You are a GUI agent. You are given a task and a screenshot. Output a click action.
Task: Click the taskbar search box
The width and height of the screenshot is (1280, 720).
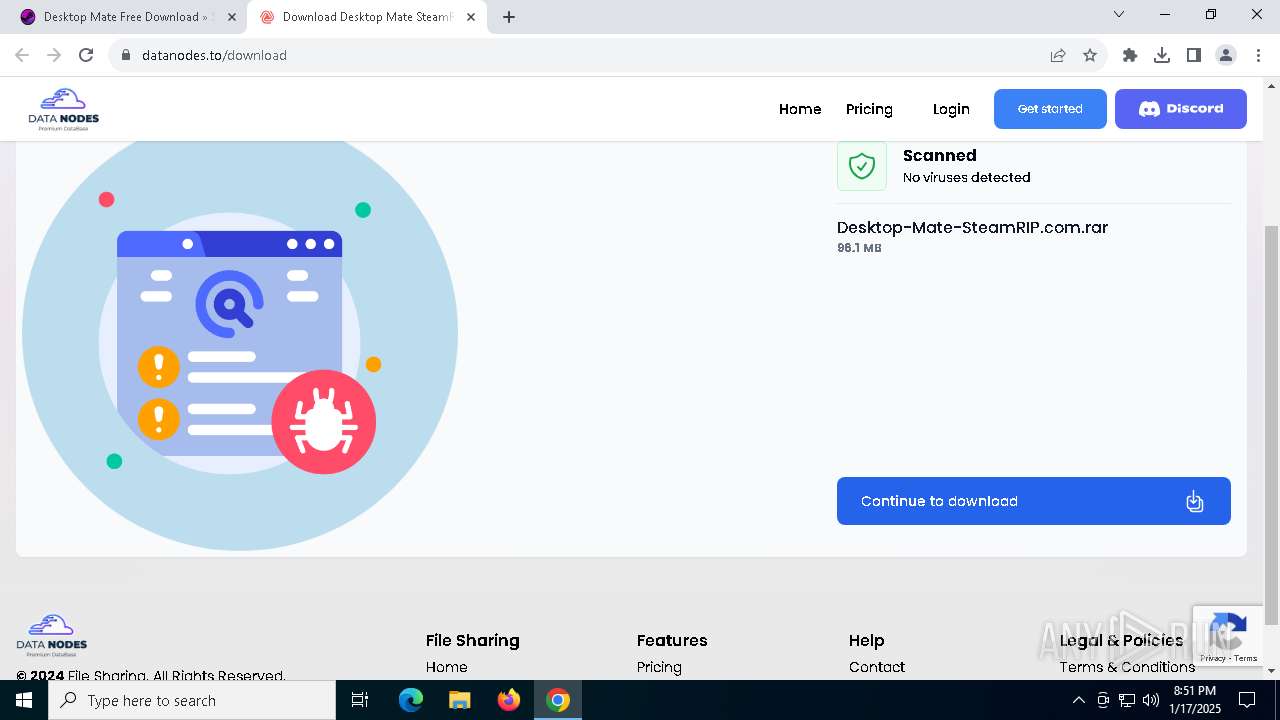[x=192, y=700]
